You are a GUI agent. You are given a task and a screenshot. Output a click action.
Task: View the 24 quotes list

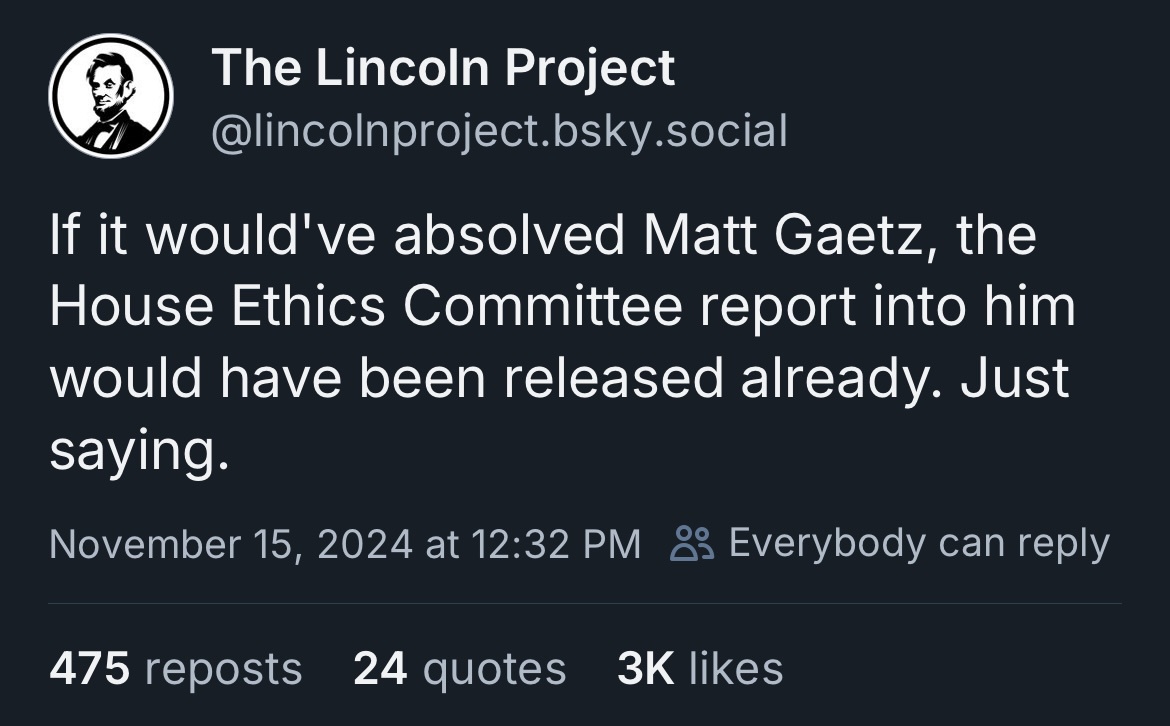460,668
